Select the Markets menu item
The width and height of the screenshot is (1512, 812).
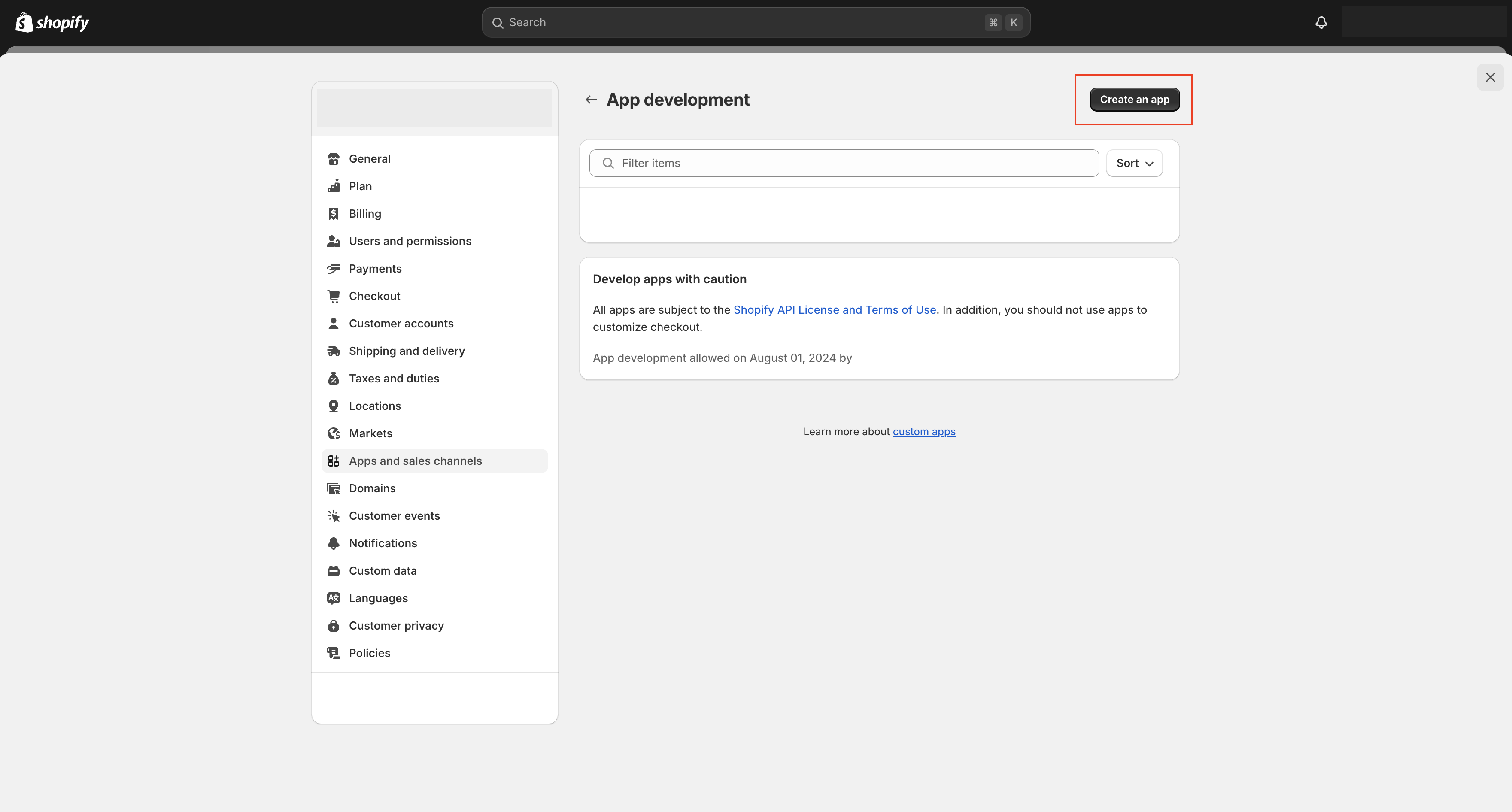pos(371,433)
